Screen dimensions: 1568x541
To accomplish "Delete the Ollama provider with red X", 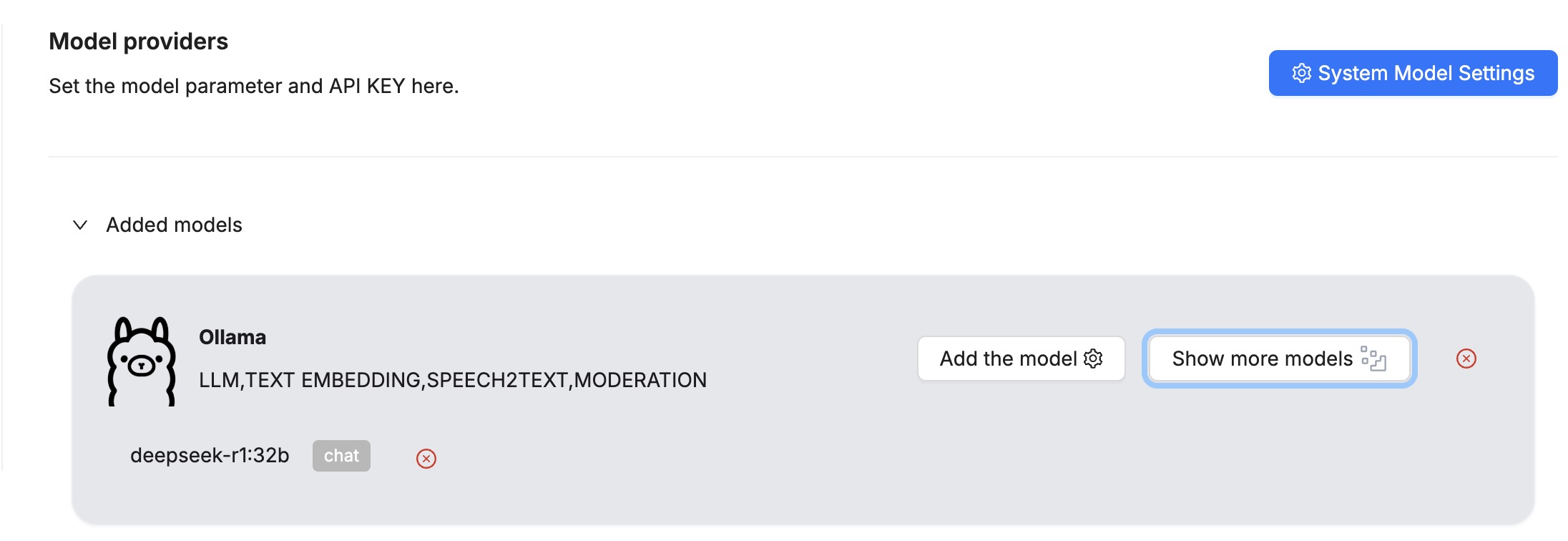I will [1466, 359].
